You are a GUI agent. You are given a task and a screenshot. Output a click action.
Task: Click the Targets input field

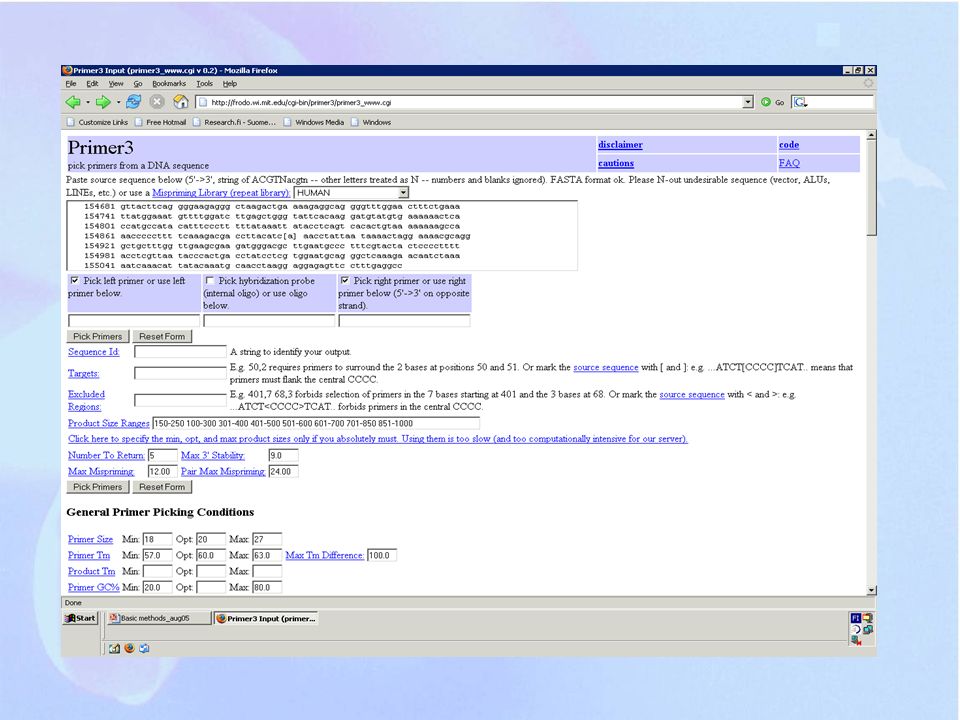tap(181, 373)
